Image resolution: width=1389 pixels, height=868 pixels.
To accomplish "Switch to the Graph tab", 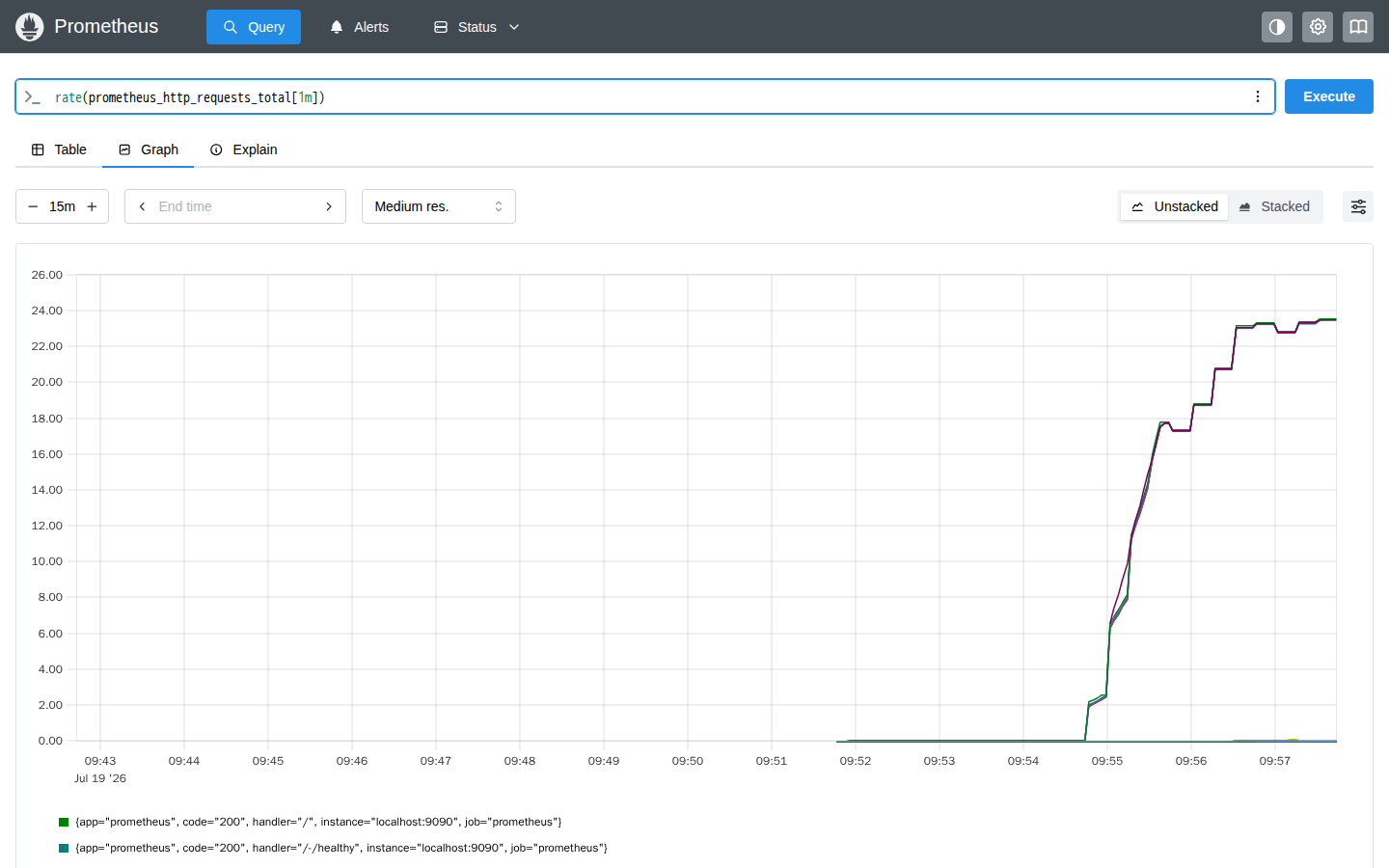I will tap(149, 149).
